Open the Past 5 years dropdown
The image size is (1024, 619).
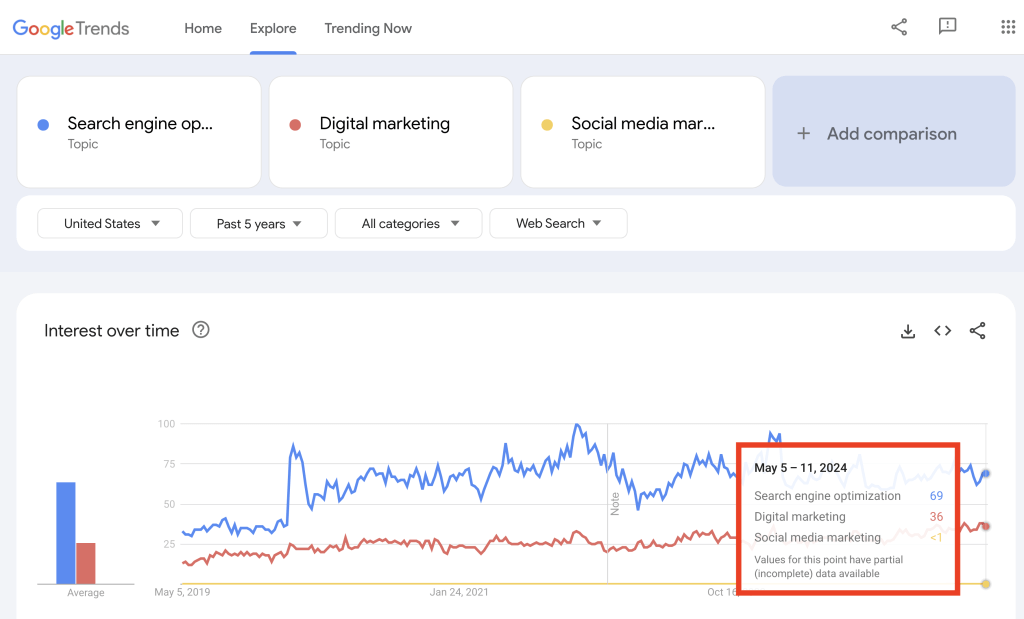click(259, 223)
